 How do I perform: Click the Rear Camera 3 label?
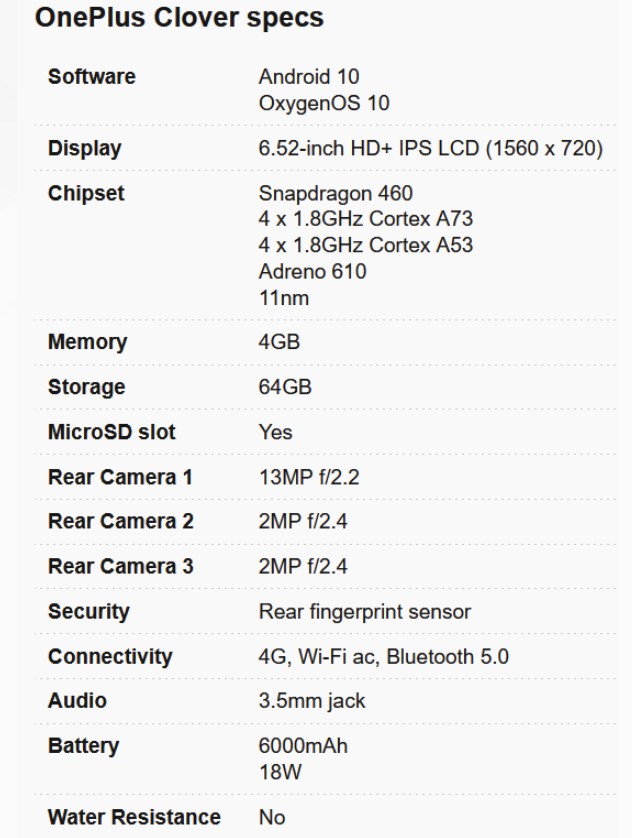(120, 567)
